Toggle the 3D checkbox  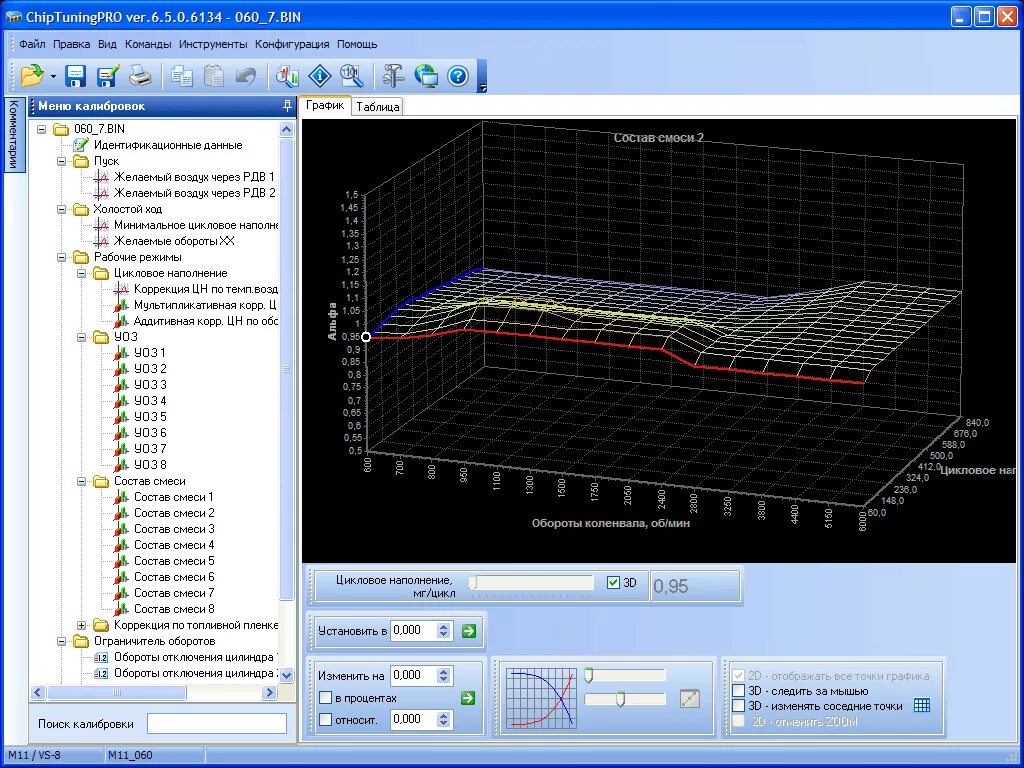point(613,583)
